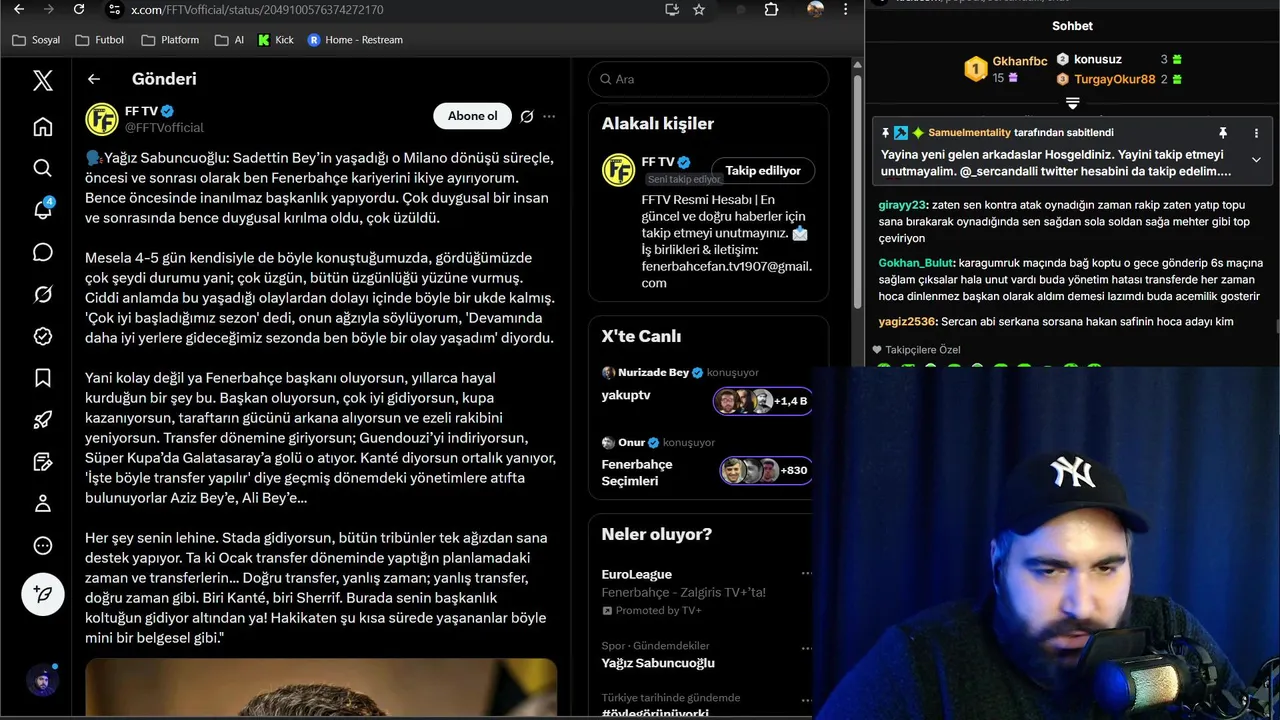Screen dimensions: 1280x720
Task: Expand the chat gift leaderboard
Action: (x=1072, y=104)
